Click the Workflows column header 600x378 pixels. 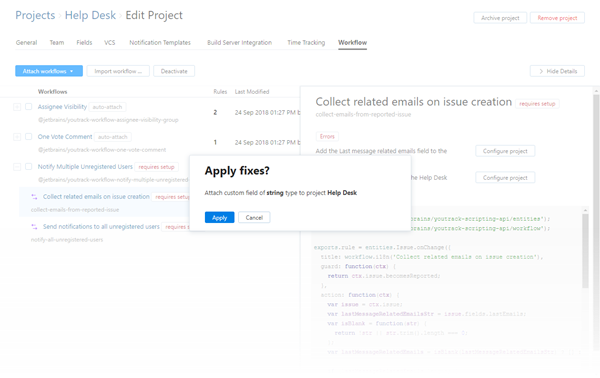pyautogui.click(x=52, y=92)
